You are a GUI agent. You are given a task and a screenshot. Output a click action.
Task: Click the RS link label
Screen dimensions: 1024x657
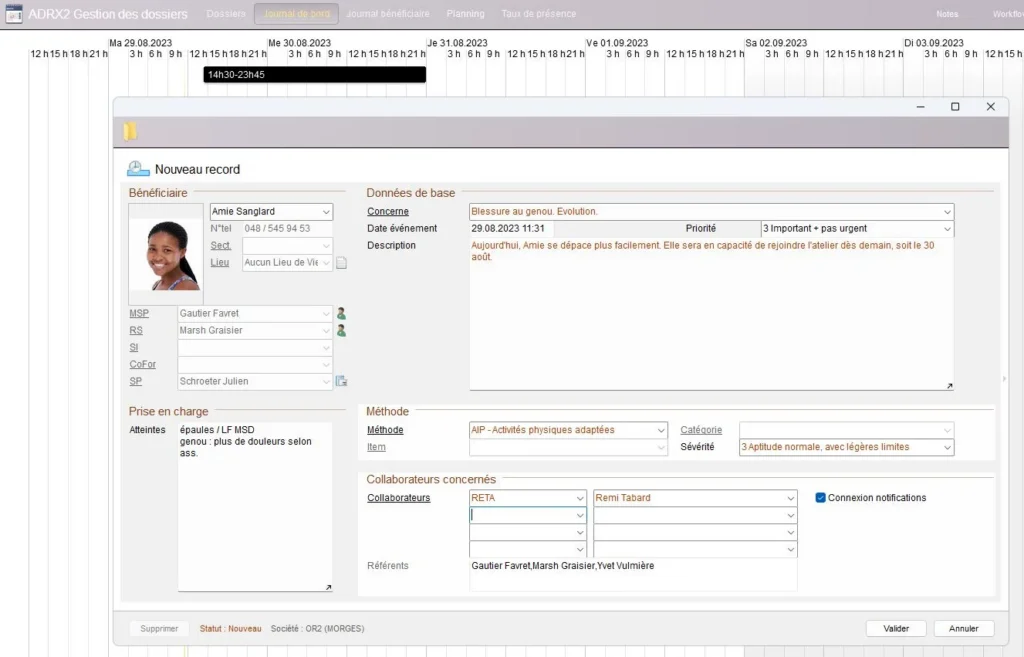point(136,330)
